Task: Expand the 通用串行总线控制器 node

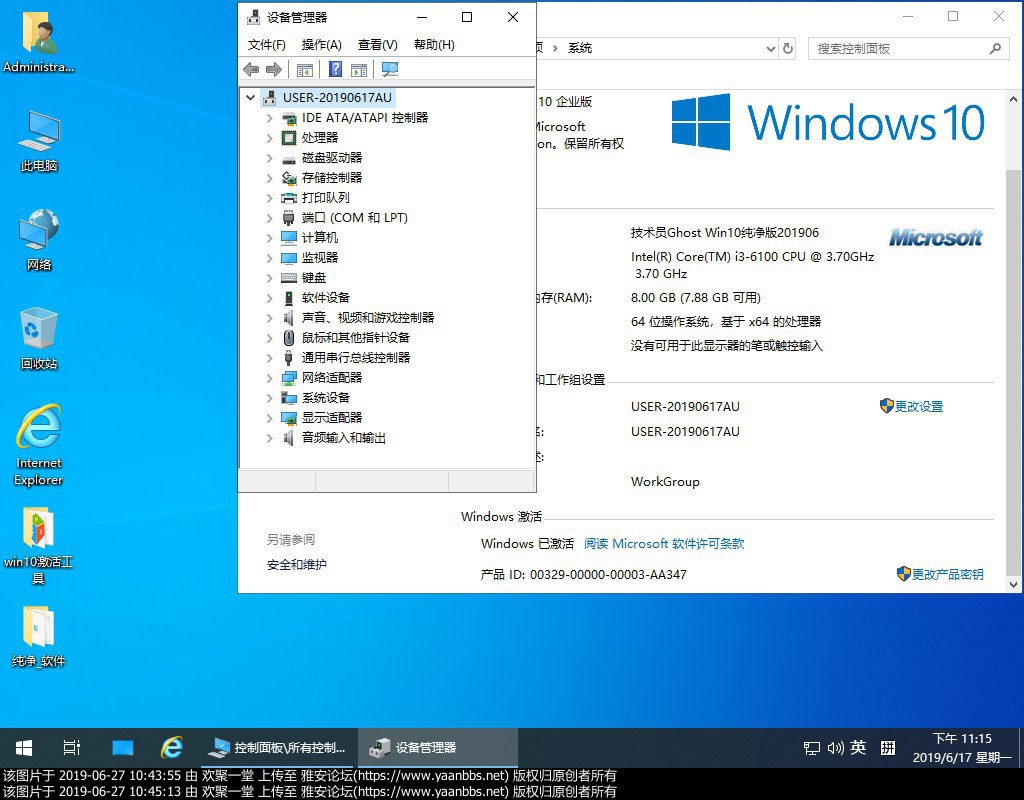Action: [x=270, y=358]
